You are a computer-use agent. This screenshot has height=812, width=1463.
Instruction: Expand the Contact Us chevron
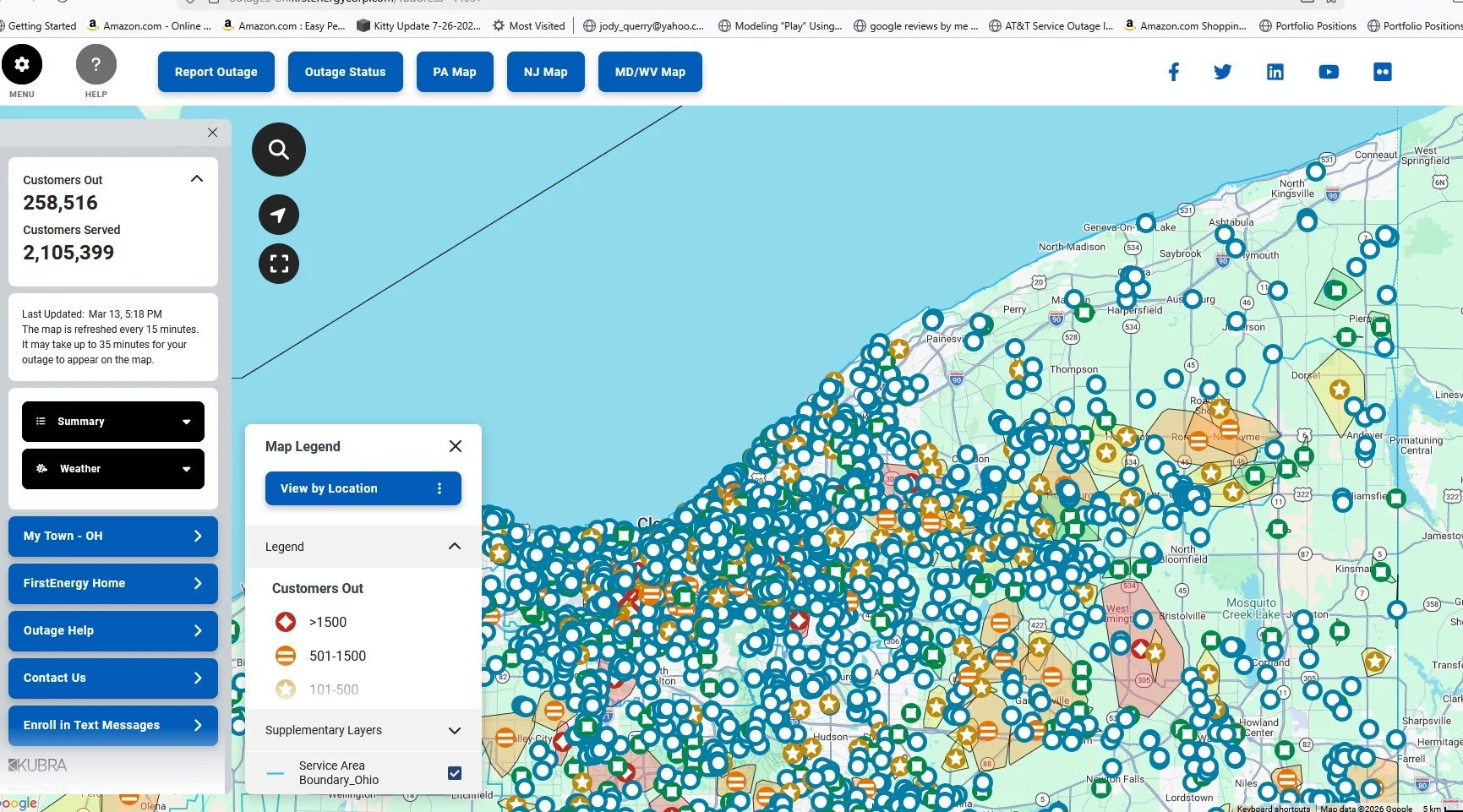point(198,678)
